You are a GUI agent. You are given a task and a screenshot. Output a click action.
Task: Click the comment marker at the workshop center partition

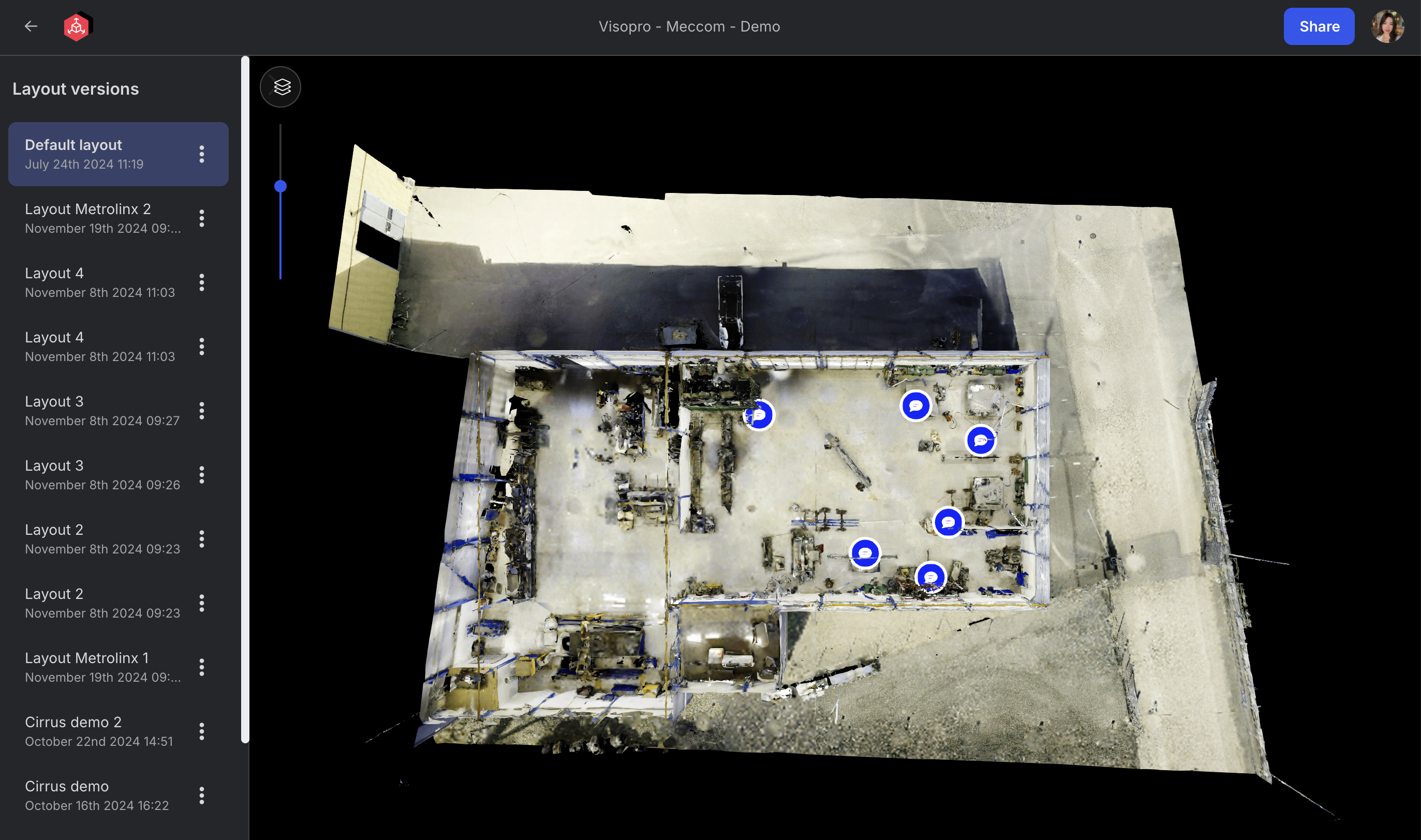click(x=759, y=415)
